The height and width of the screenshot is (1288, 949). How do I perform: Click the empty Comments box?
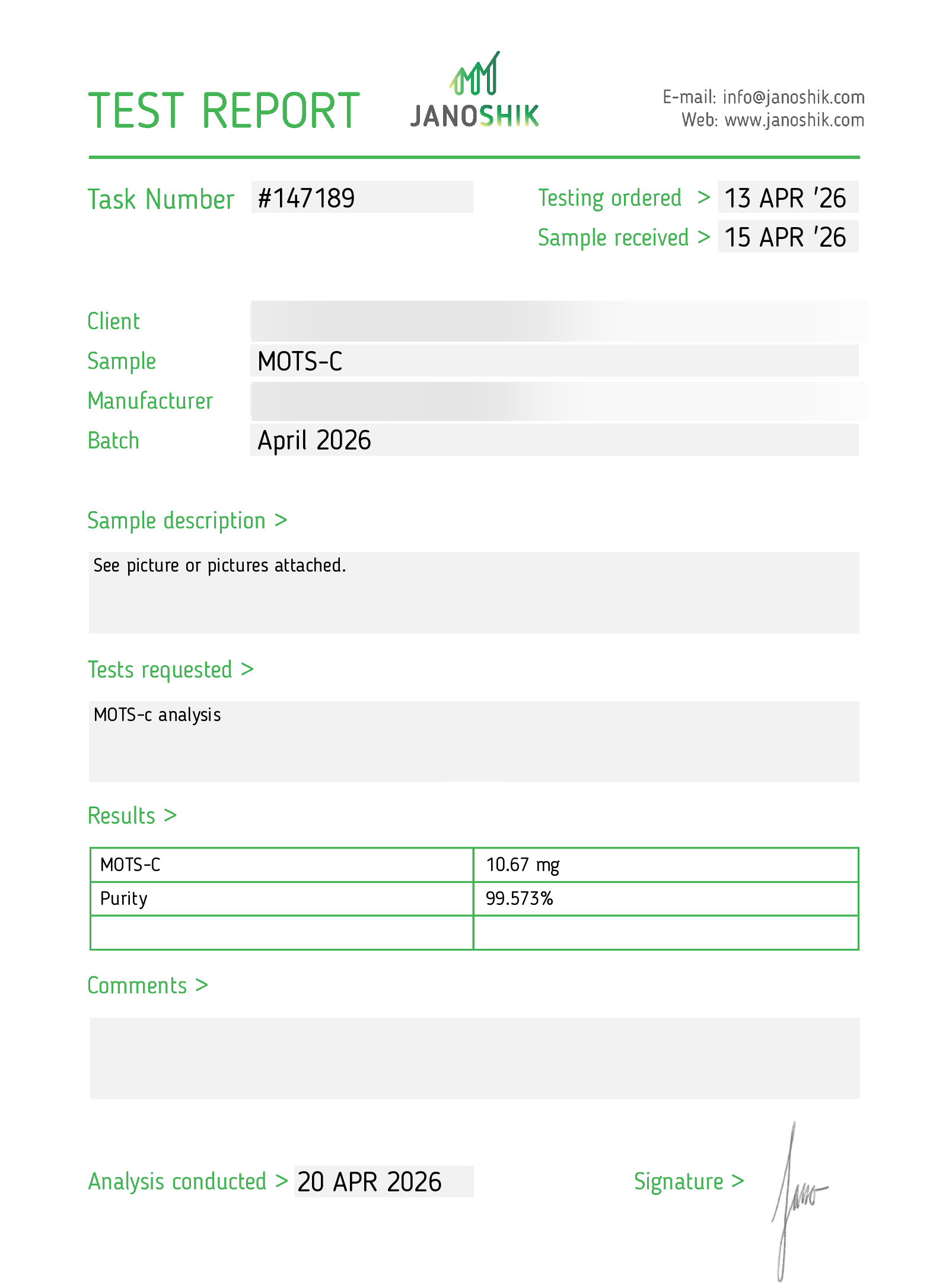pyautogui.click(x=474, y=1058)
